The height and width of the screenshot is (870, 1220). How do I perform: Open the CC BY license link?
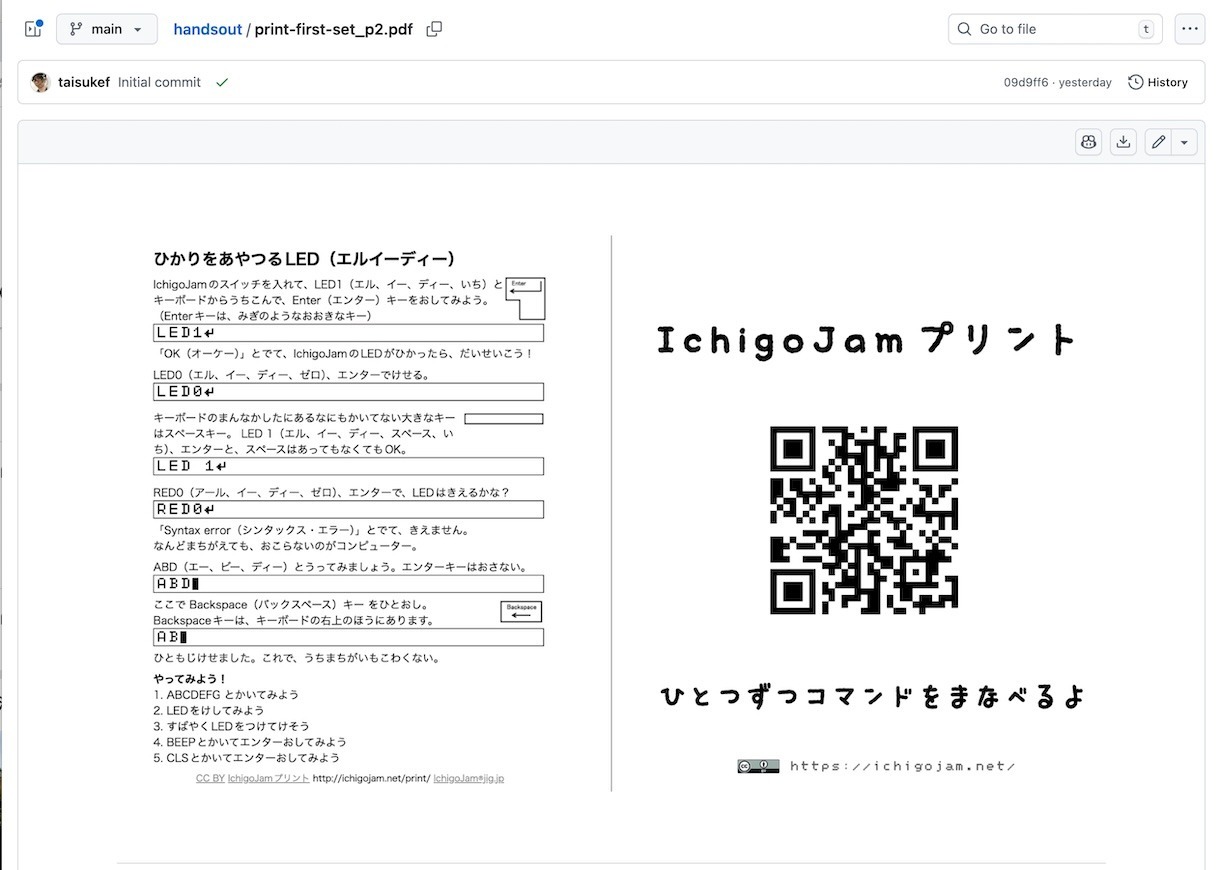click(210, 778)
